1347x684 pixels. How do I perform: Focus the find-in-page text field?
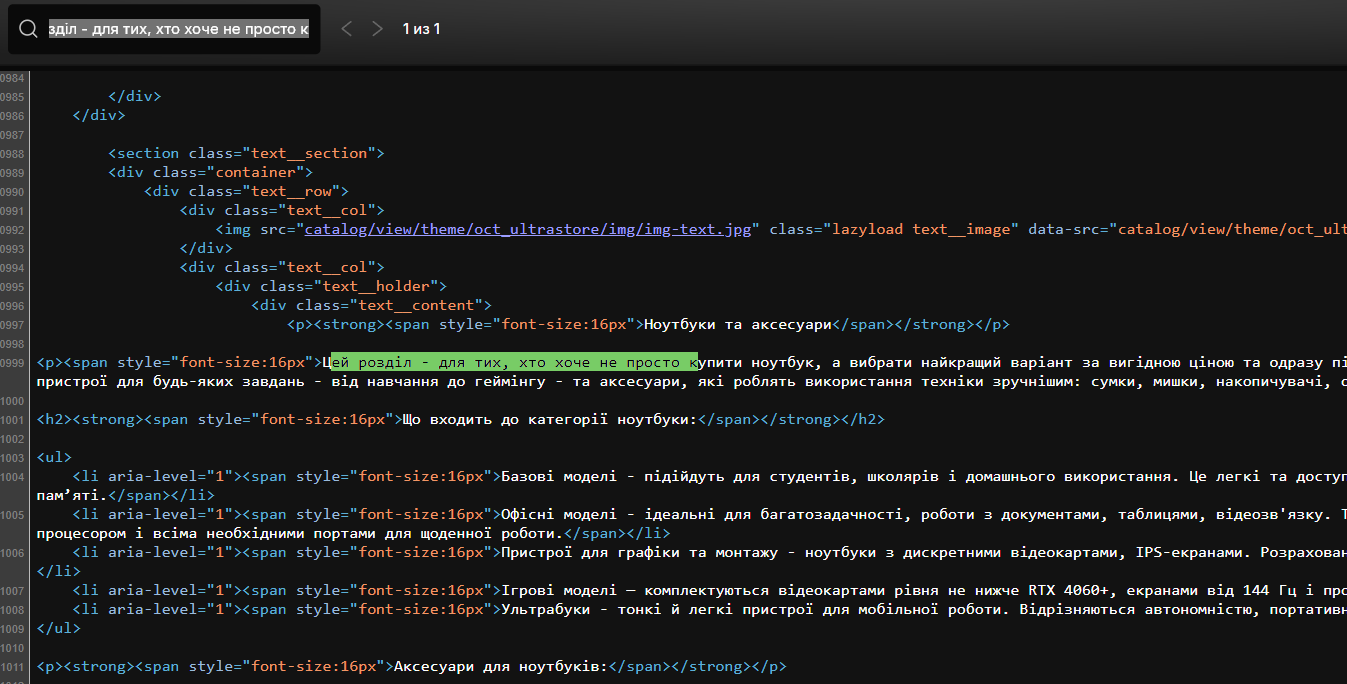(179, 30)
